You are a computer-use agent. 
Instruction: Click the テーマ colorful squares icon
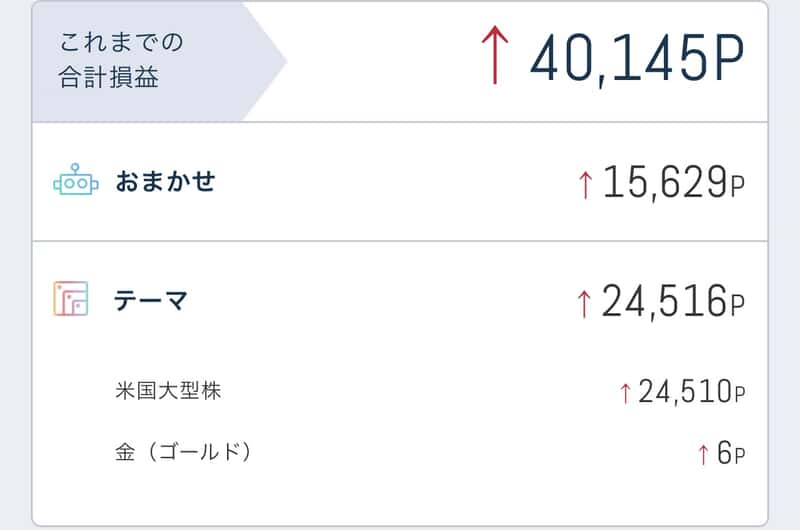pyautogui.click(x=71, y=299)
